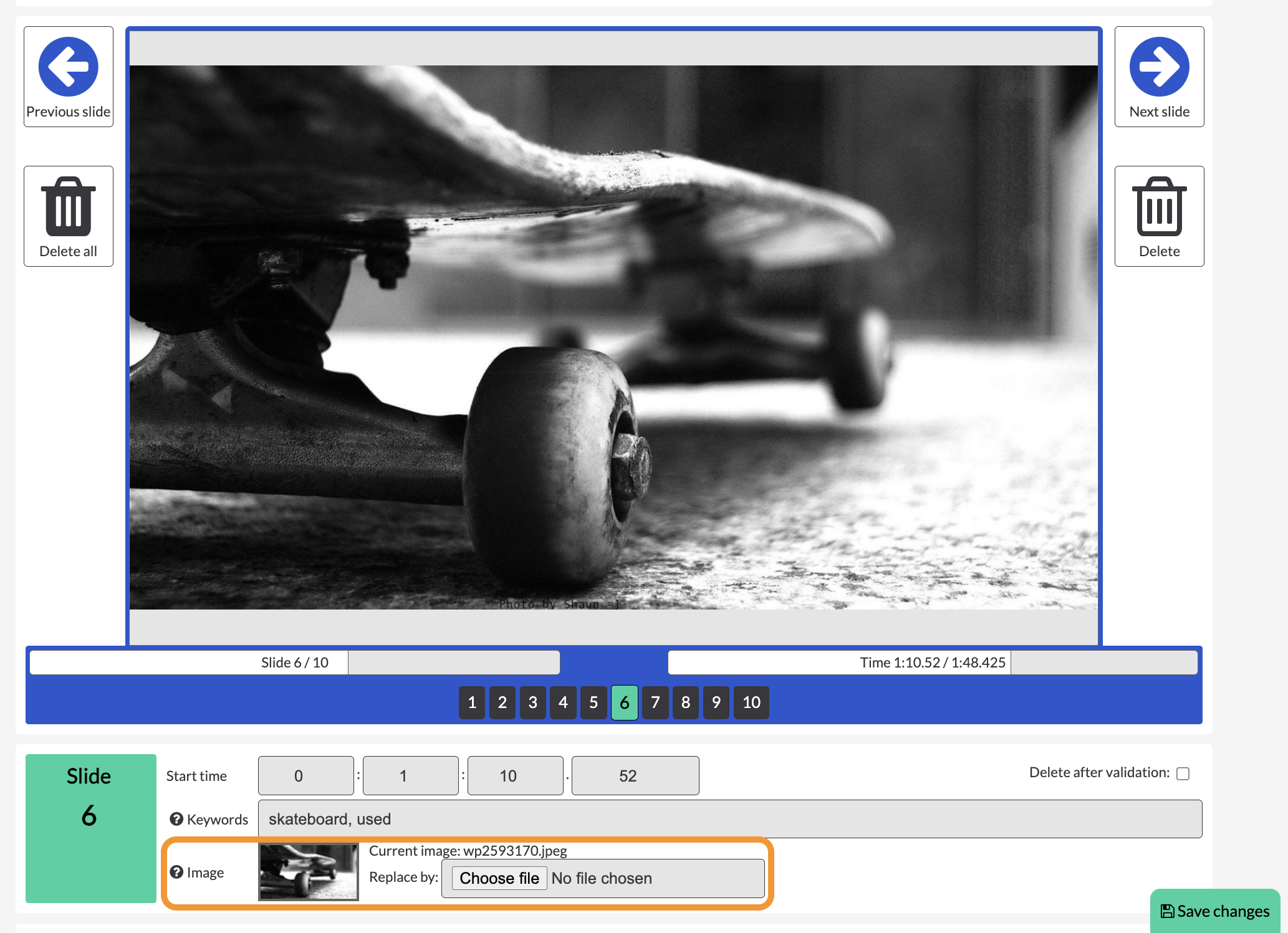Click the large skateboard slide preview image
The image size is (1288, 933).
(613, 337)
